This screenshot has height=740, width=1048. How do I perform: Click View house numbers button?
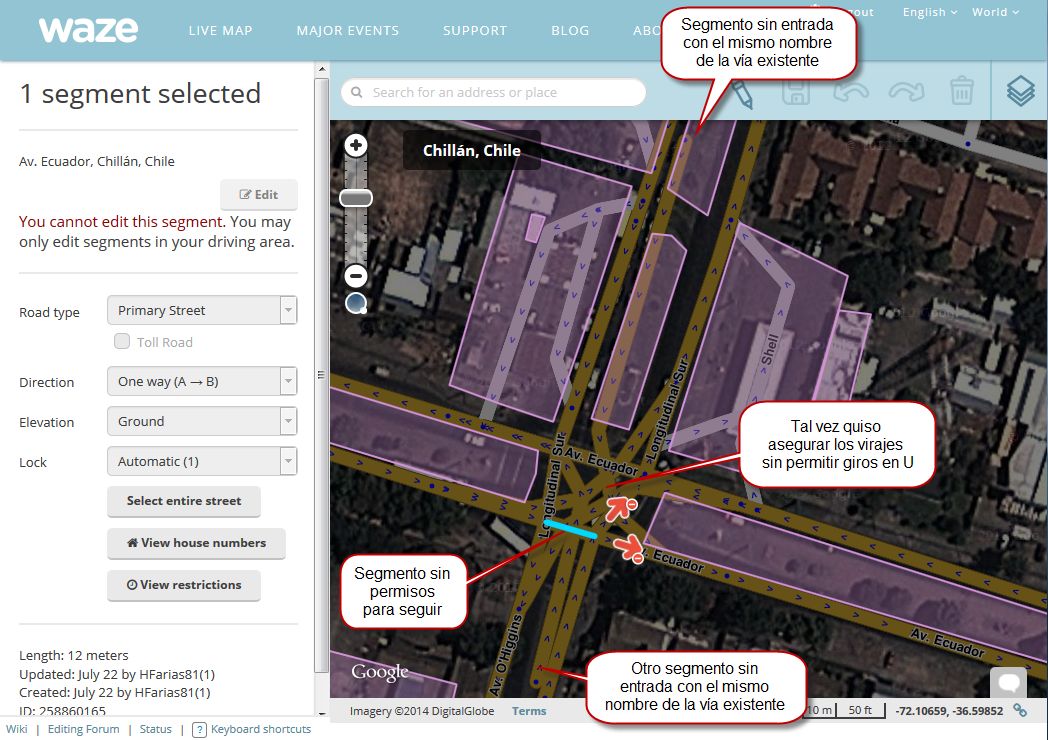[196, 543]
